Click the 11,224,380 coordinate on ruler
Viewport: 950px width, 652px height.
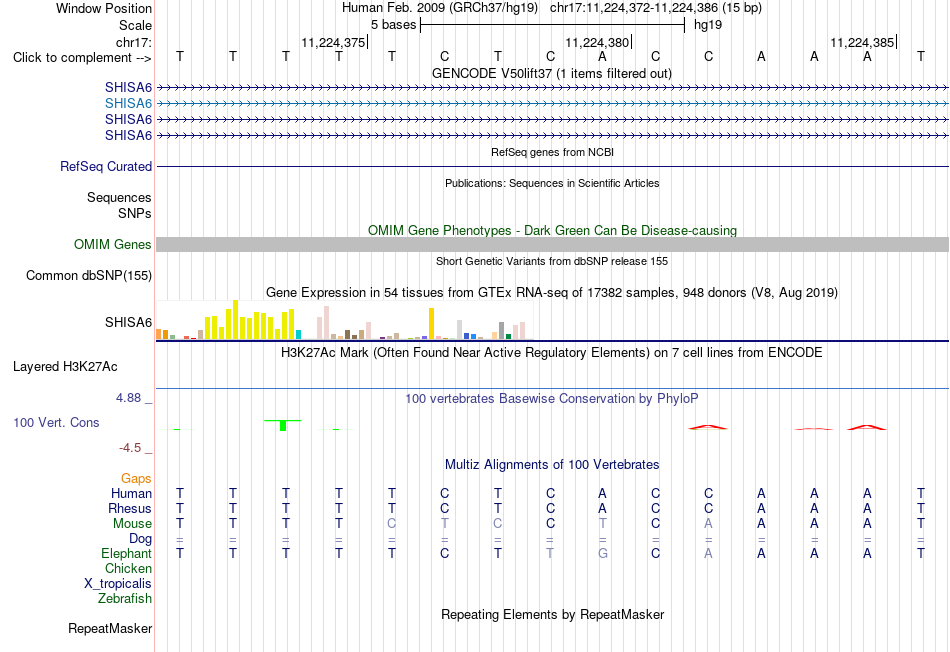point(597,42)
